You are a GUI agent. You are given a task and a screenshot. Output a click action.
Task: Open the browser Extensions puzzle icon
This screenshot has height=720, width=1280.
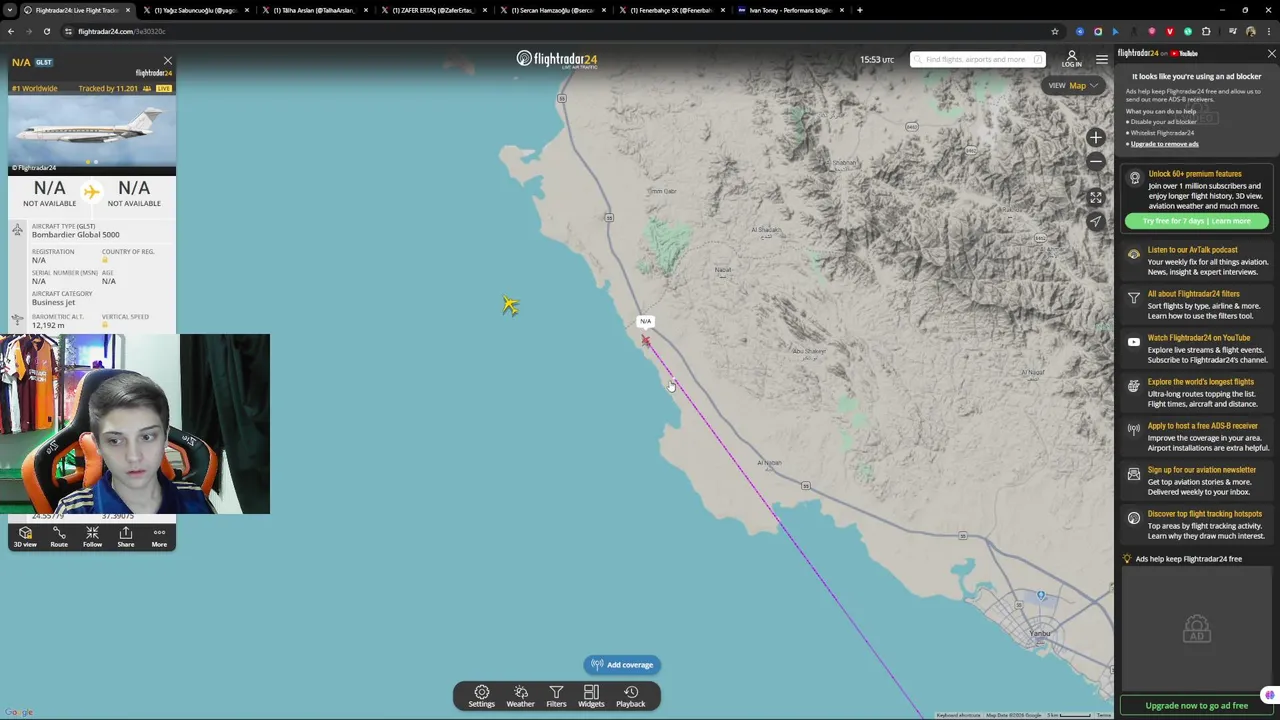pos(1205,31)
